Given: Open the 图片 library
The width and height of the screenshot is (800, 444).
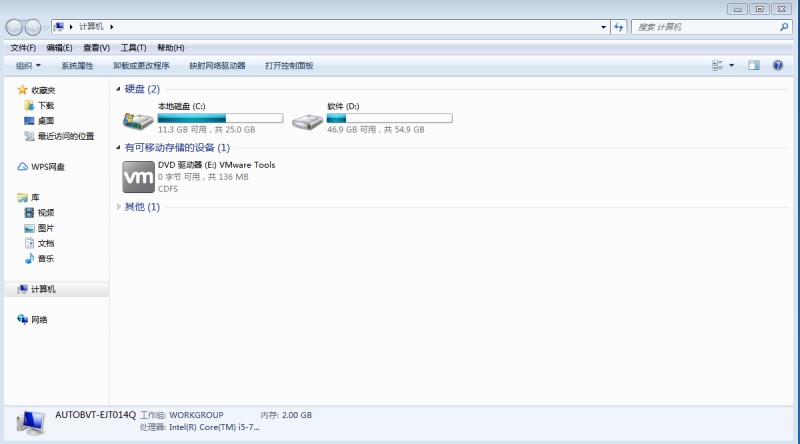Looking at the screenshot, I should point(46,228).
